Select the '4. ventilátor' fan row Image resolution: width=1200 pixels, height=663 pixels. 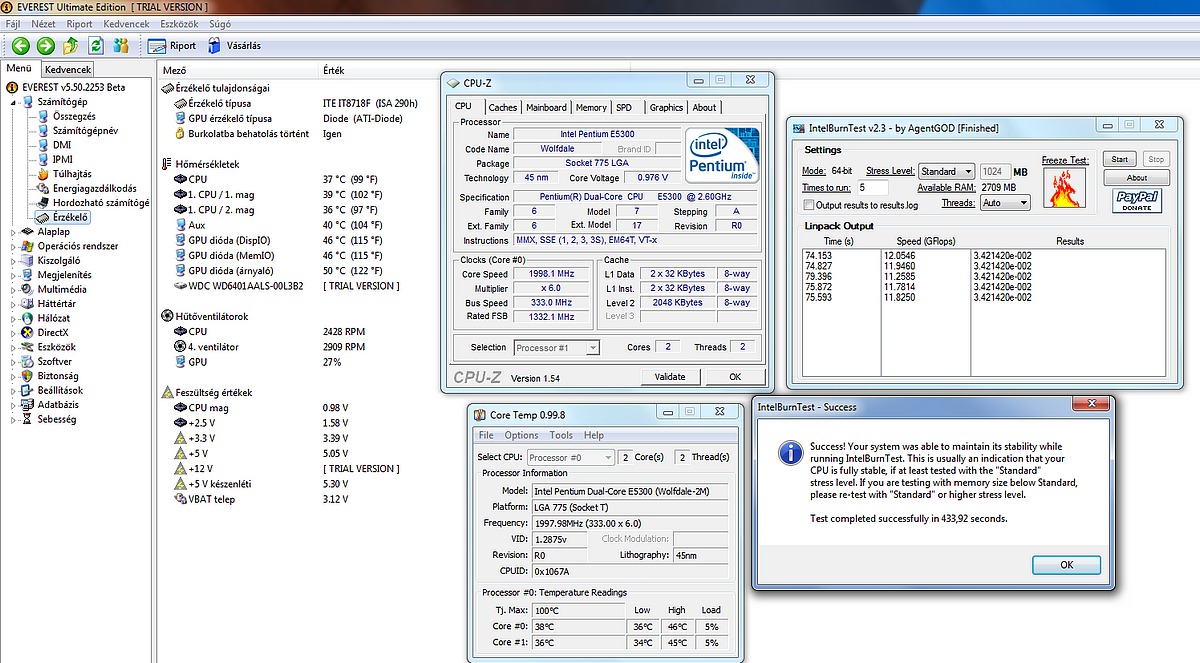coord(213,347)
